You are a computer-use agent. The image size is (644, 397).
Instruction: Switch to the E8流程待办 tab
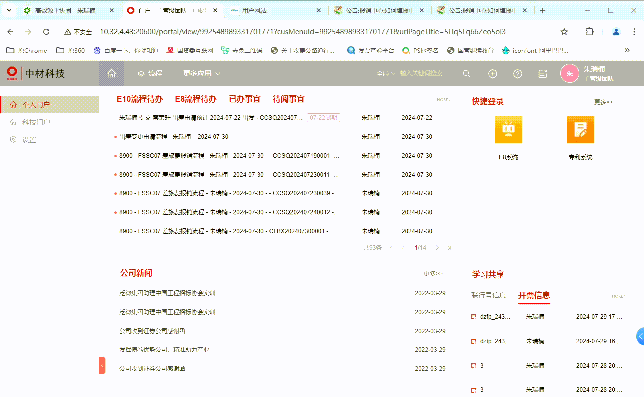point(196,99)
